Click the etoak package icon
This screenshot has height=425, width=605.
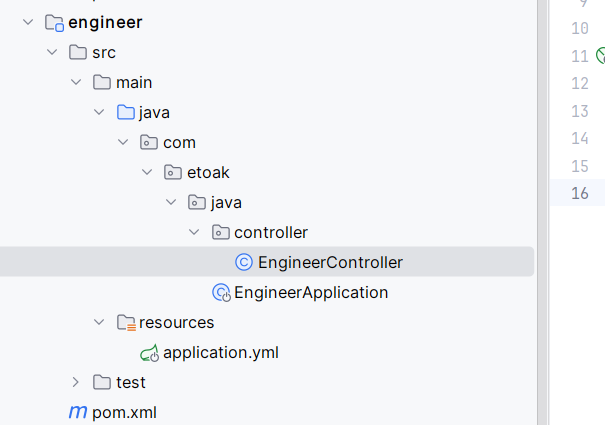pyautogui.click(x=172, y=173)
